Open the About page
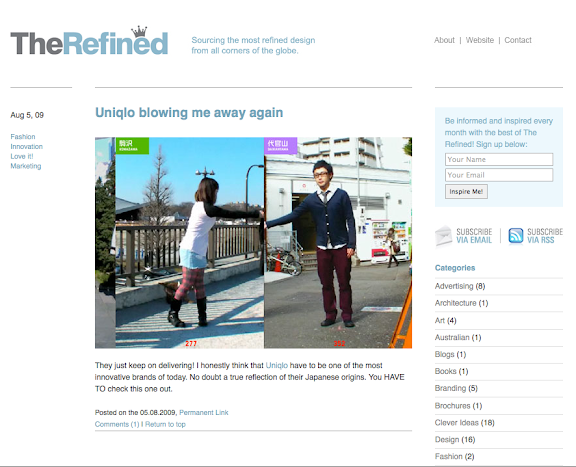Image resolution: width=576 pixels, height=467 pixels. click(444, 40)
